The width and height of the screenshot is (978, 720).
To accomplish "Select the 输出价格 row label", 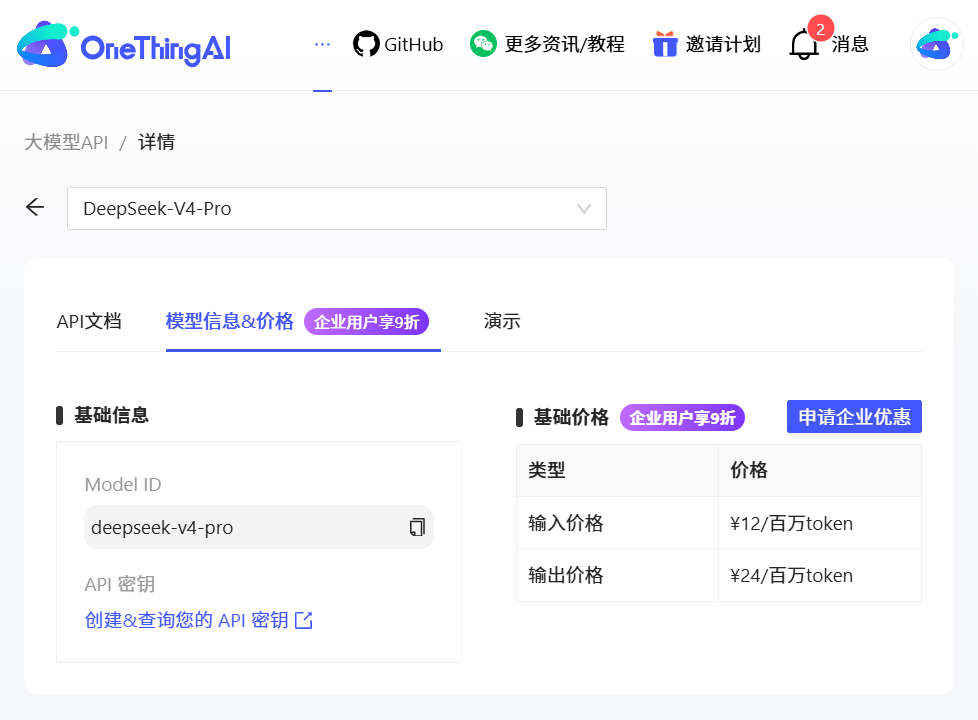I will [x=566, y=575].
